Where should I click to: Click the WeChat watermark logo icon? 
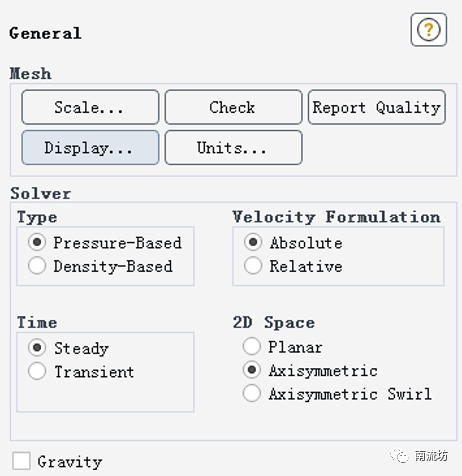tap(399, 455)
